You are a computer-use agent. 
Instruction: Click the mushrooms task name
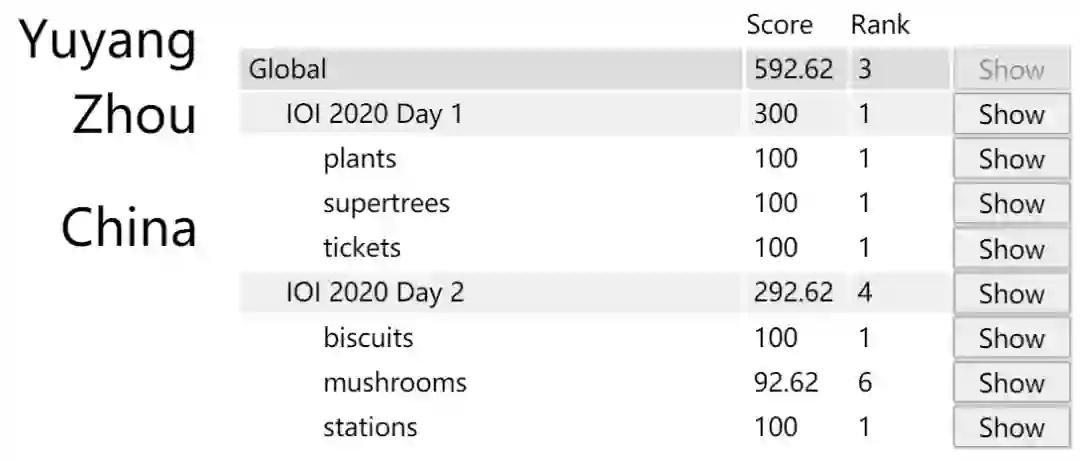(394, 383)
